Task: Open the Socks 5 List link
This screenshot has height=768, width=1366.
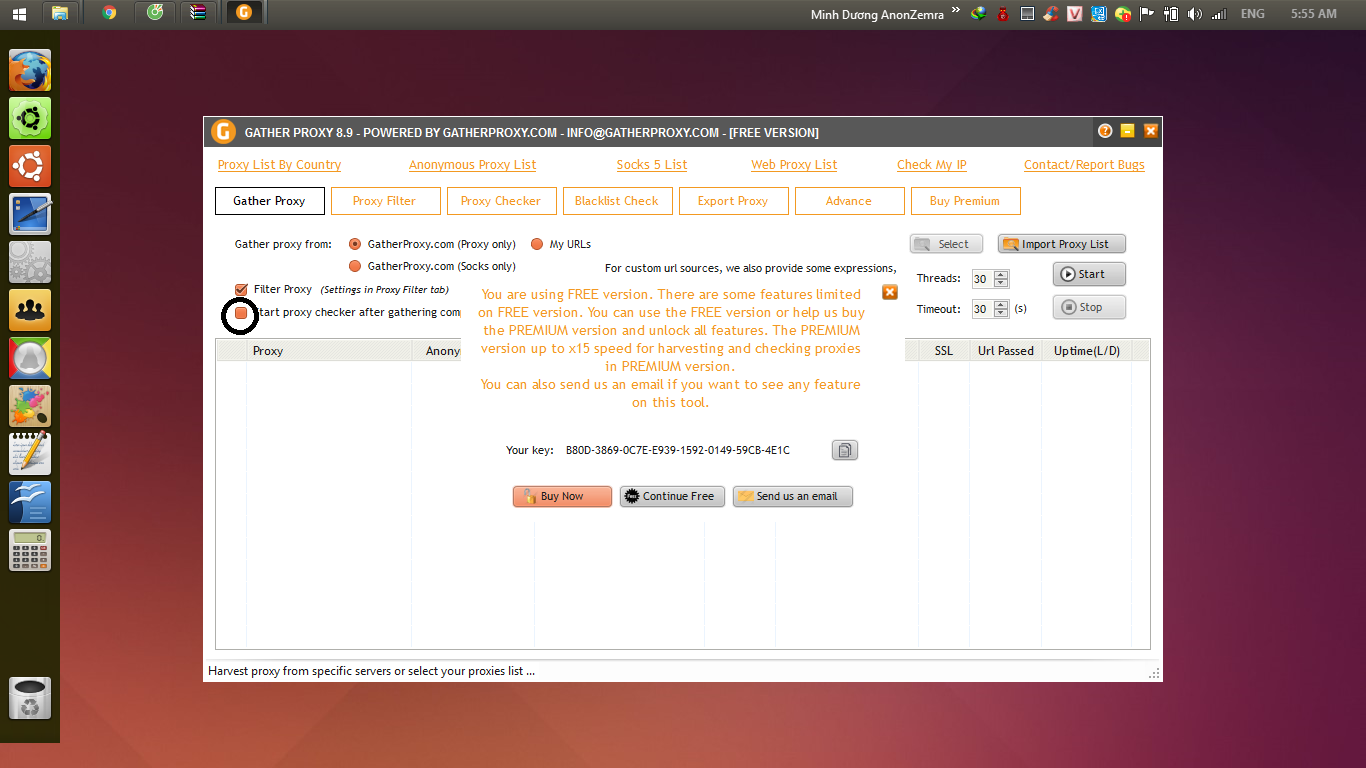Action: (652, 165)
